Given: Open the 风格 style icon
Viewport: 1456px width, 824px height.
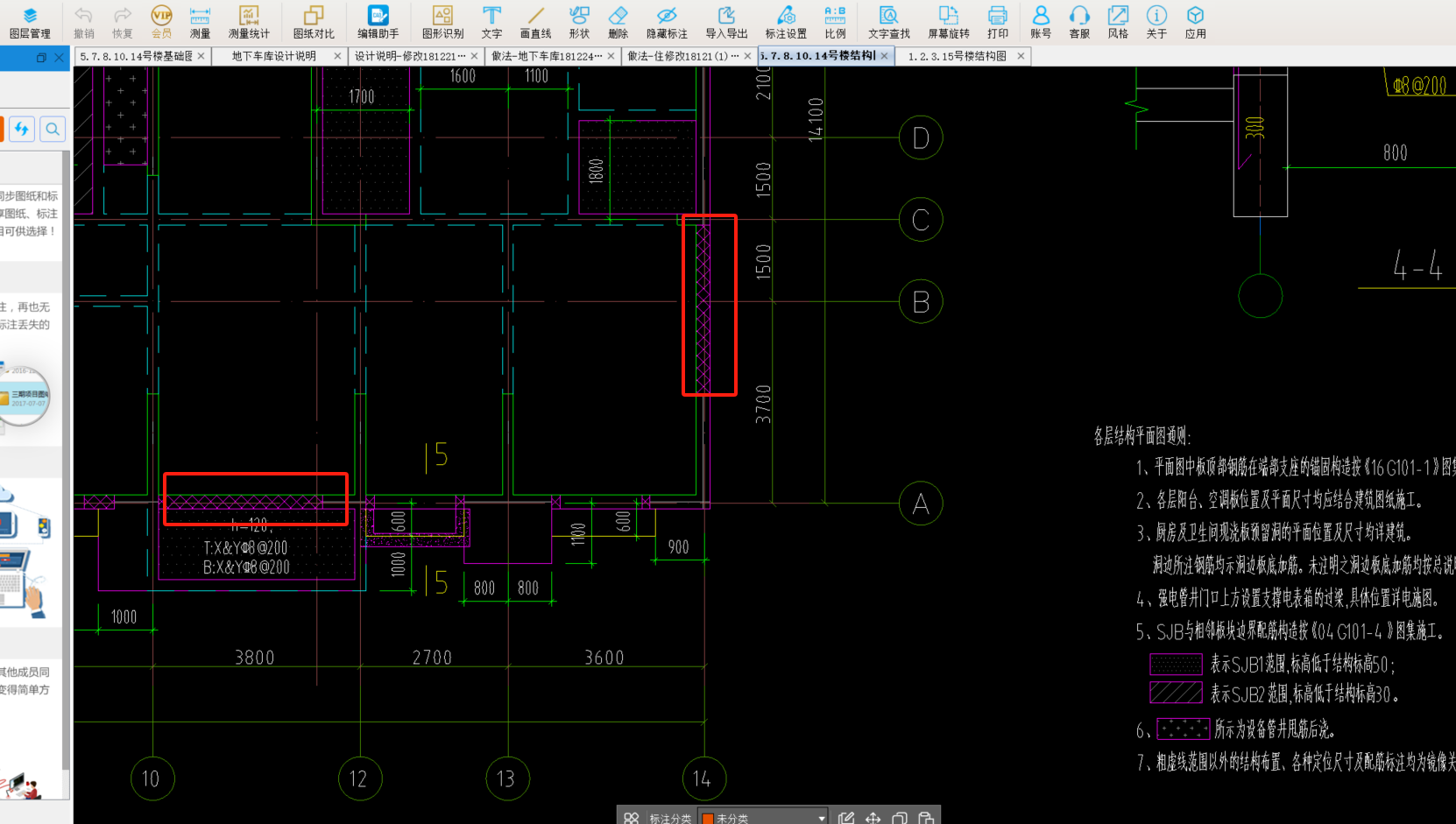Looking at the screenshot, I should (x=1118, y=23).
